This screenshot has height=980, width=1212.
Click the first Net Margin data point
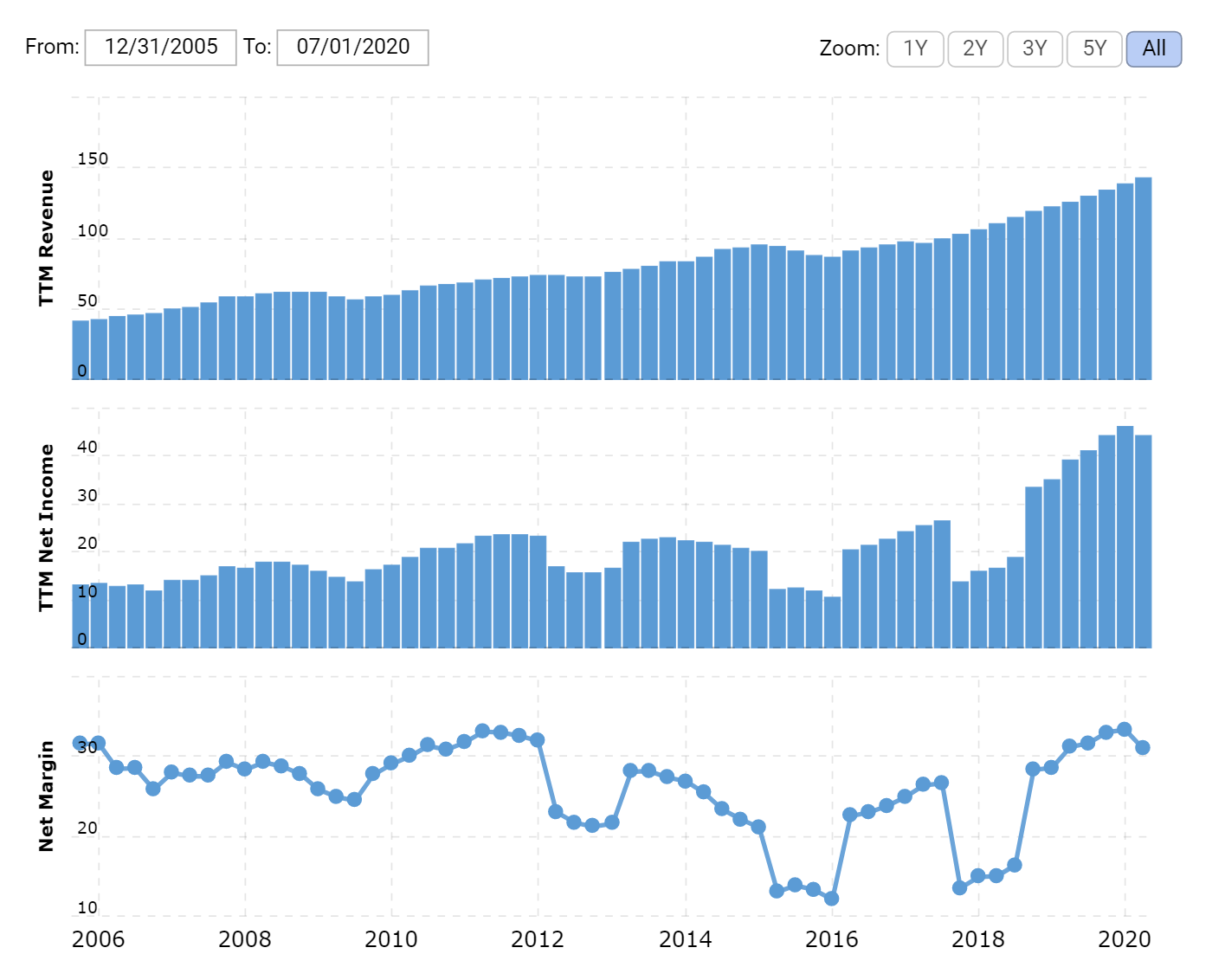pos(81,744)
